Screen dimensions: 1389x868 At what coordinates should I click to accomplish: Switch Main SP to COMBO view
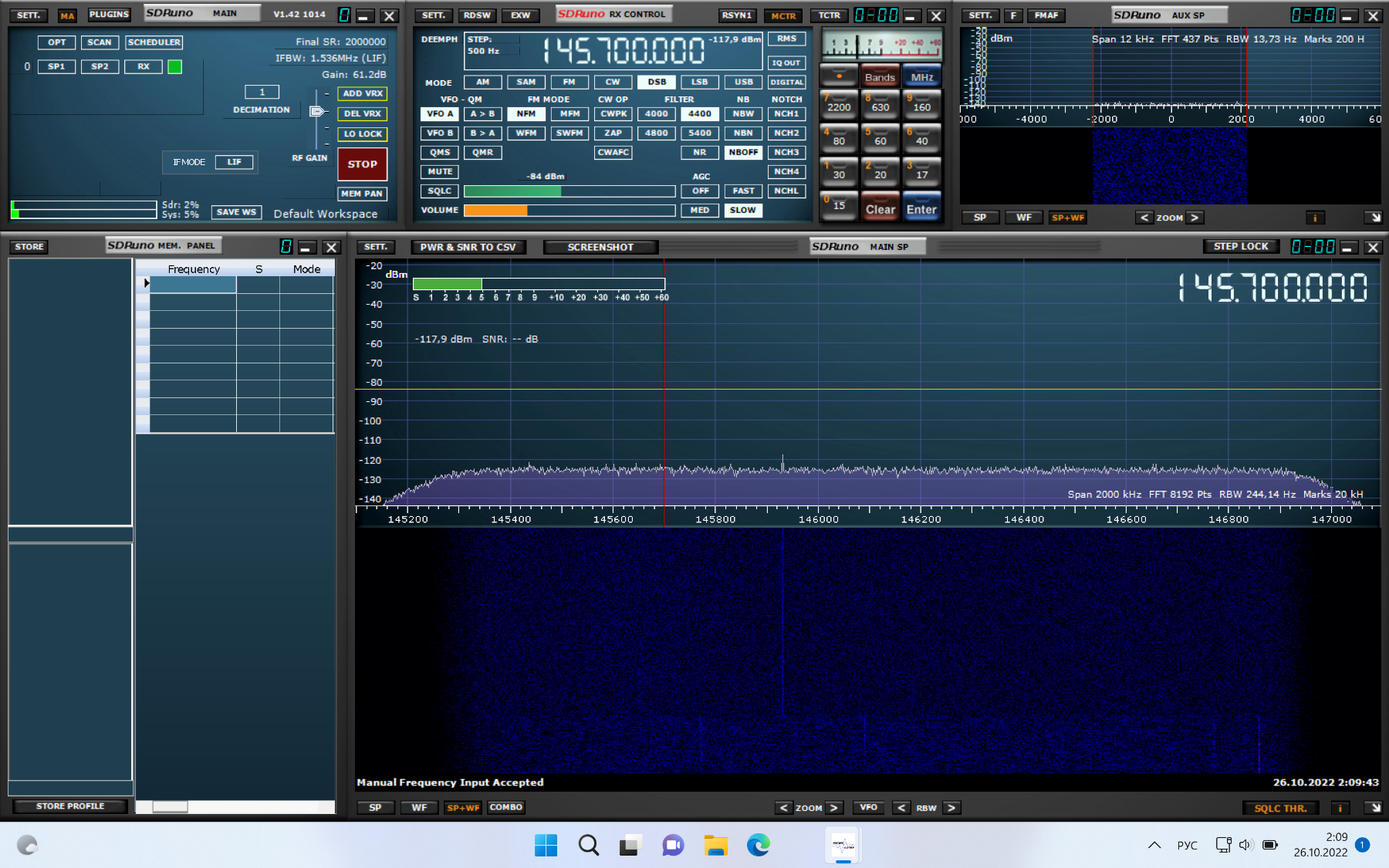(x=505, y=808)
